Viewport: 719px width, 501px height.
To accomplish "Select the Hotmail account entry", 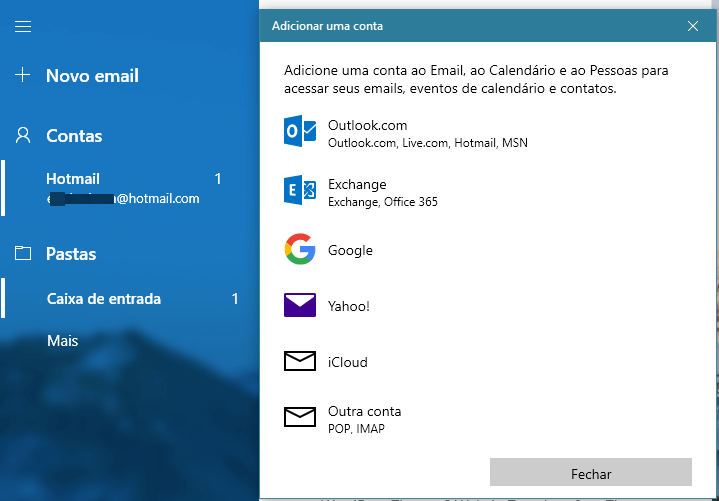I will 129,188.
